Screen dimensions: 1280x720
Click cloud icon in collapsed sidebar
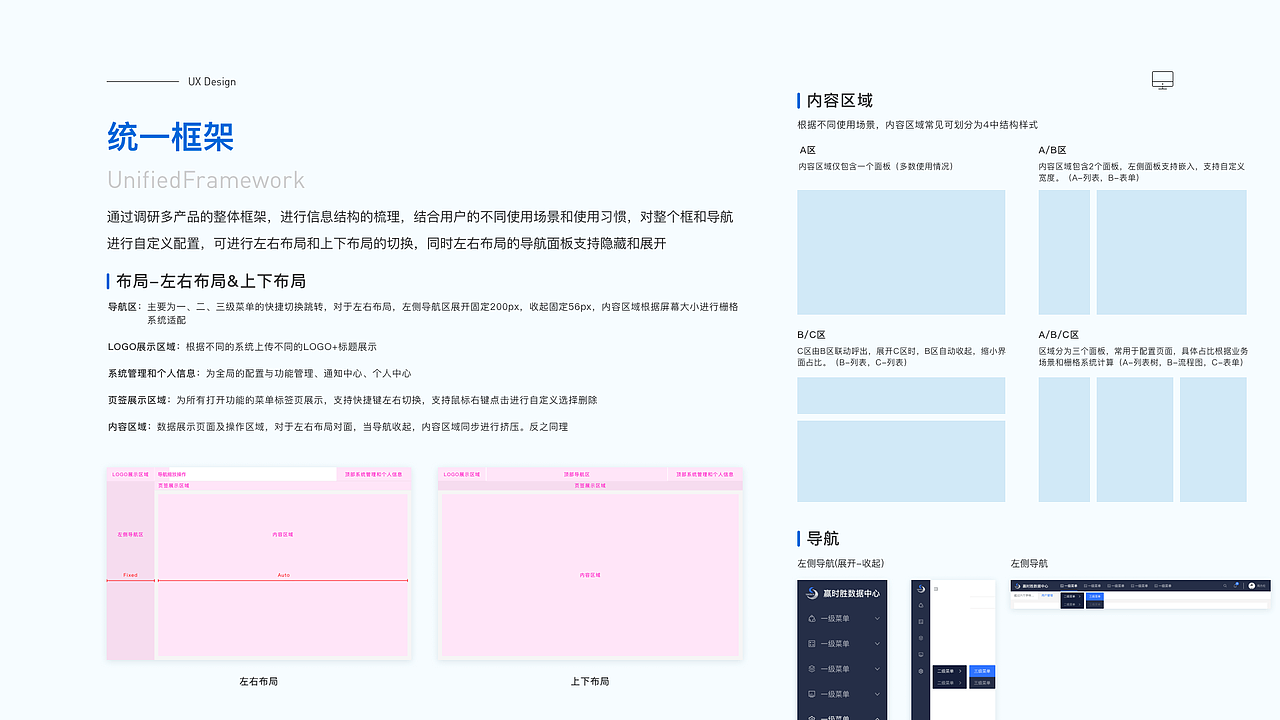[x=921, y=605]
